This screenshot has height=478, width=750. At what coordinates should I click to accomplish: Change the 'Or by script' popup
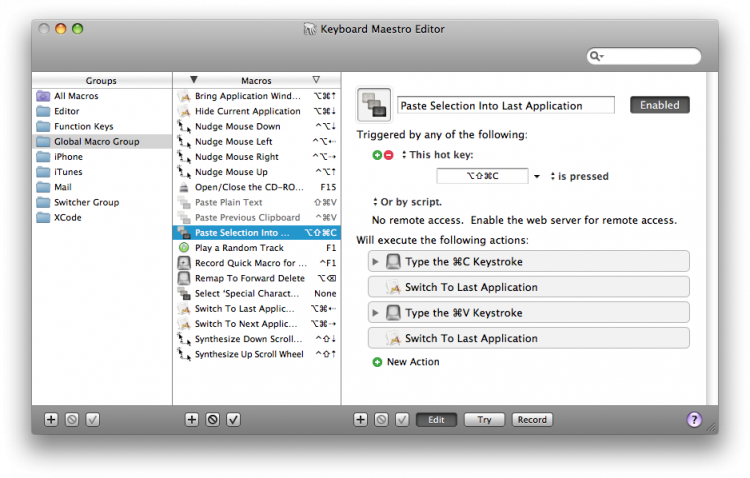tap(407, 202)
